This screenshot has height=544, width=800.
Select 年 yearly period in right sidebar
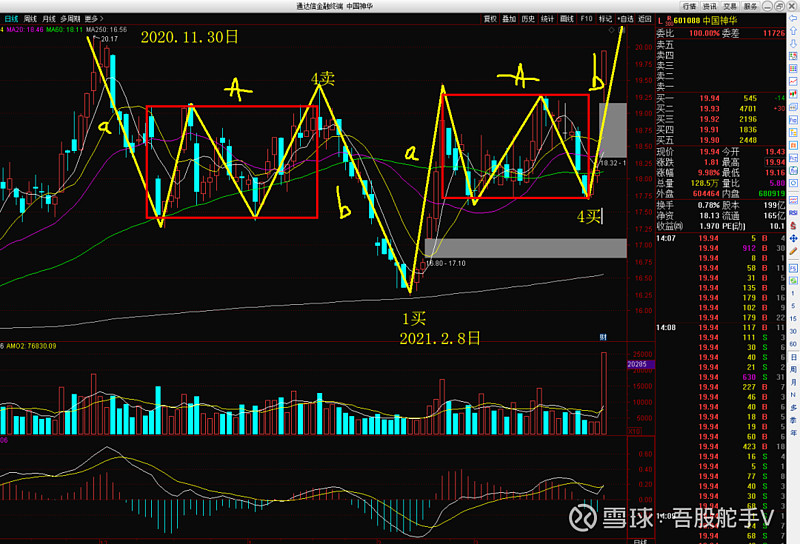click(x=793, y=432)
